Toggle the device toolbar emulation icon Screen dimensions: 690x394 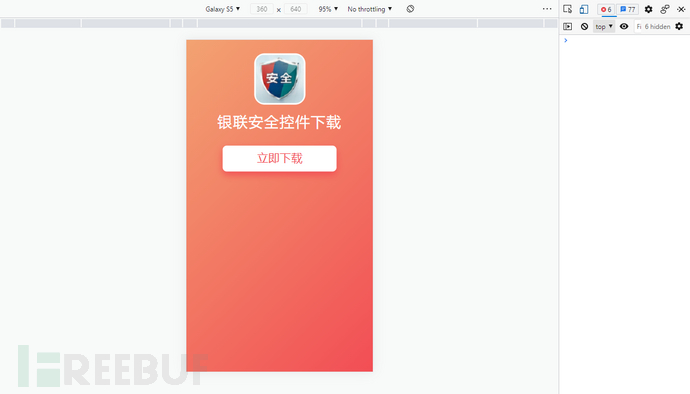coord(584,9)
